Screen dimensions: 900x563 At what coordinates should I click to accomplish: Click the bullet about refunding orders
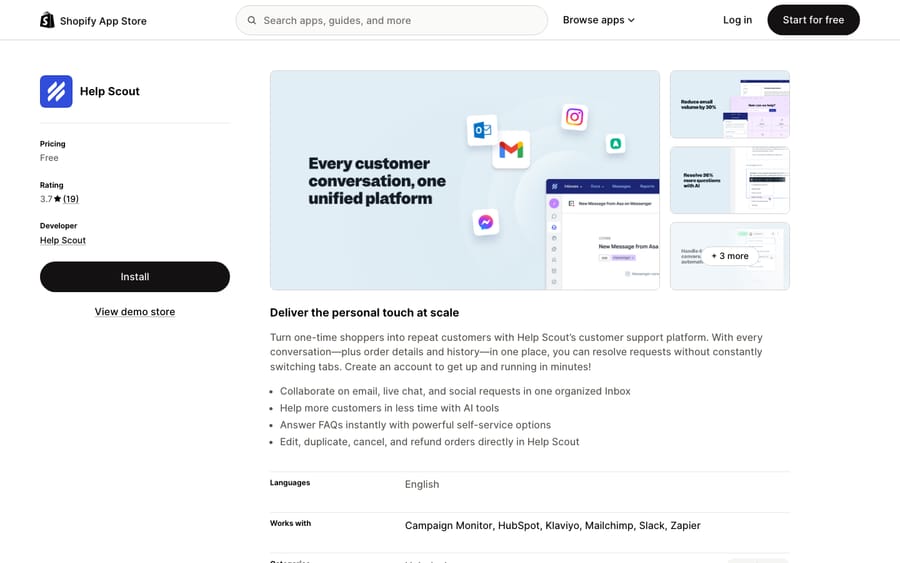pyautogui.click(x=429, y=442)
